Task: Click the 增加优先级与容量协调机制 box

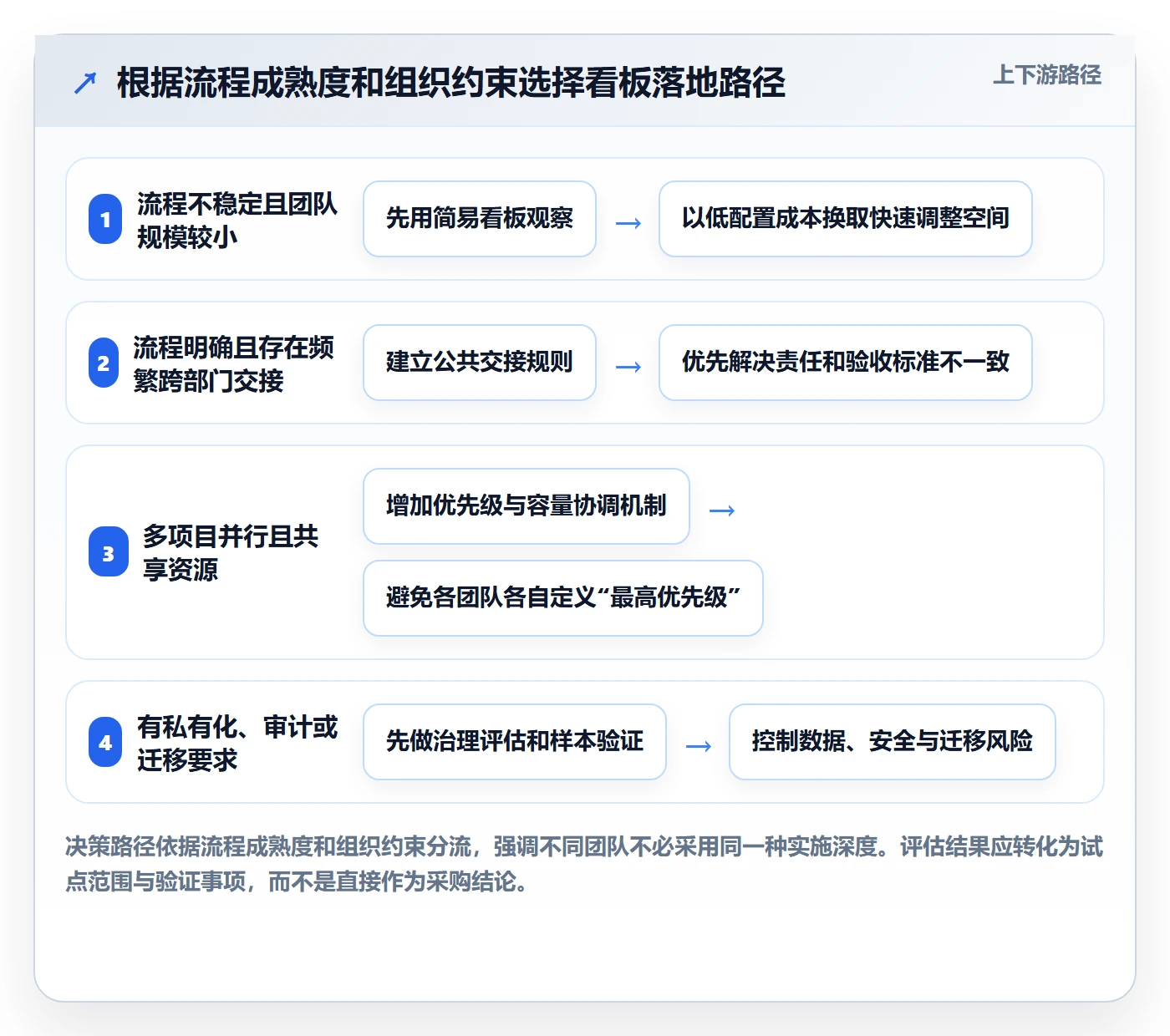Action: pos(526,506)
